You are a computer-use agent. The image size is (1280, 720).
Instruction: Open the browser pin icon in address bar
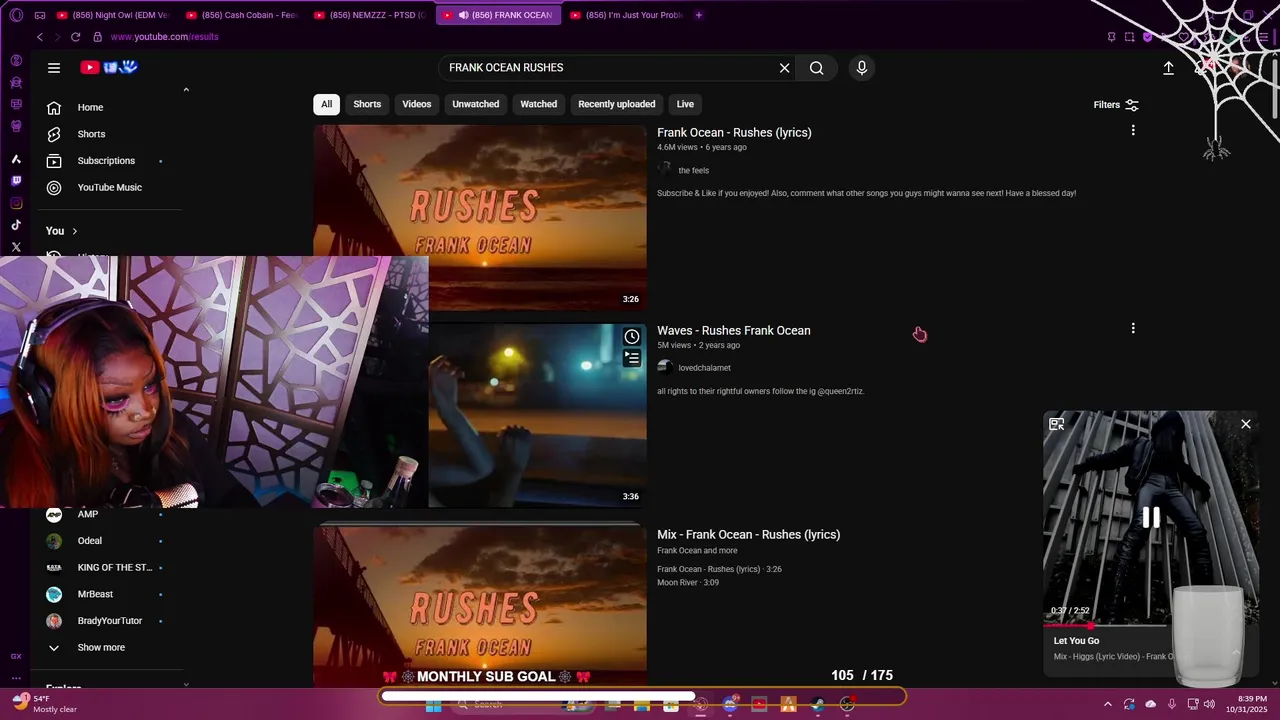(1111, 37)
